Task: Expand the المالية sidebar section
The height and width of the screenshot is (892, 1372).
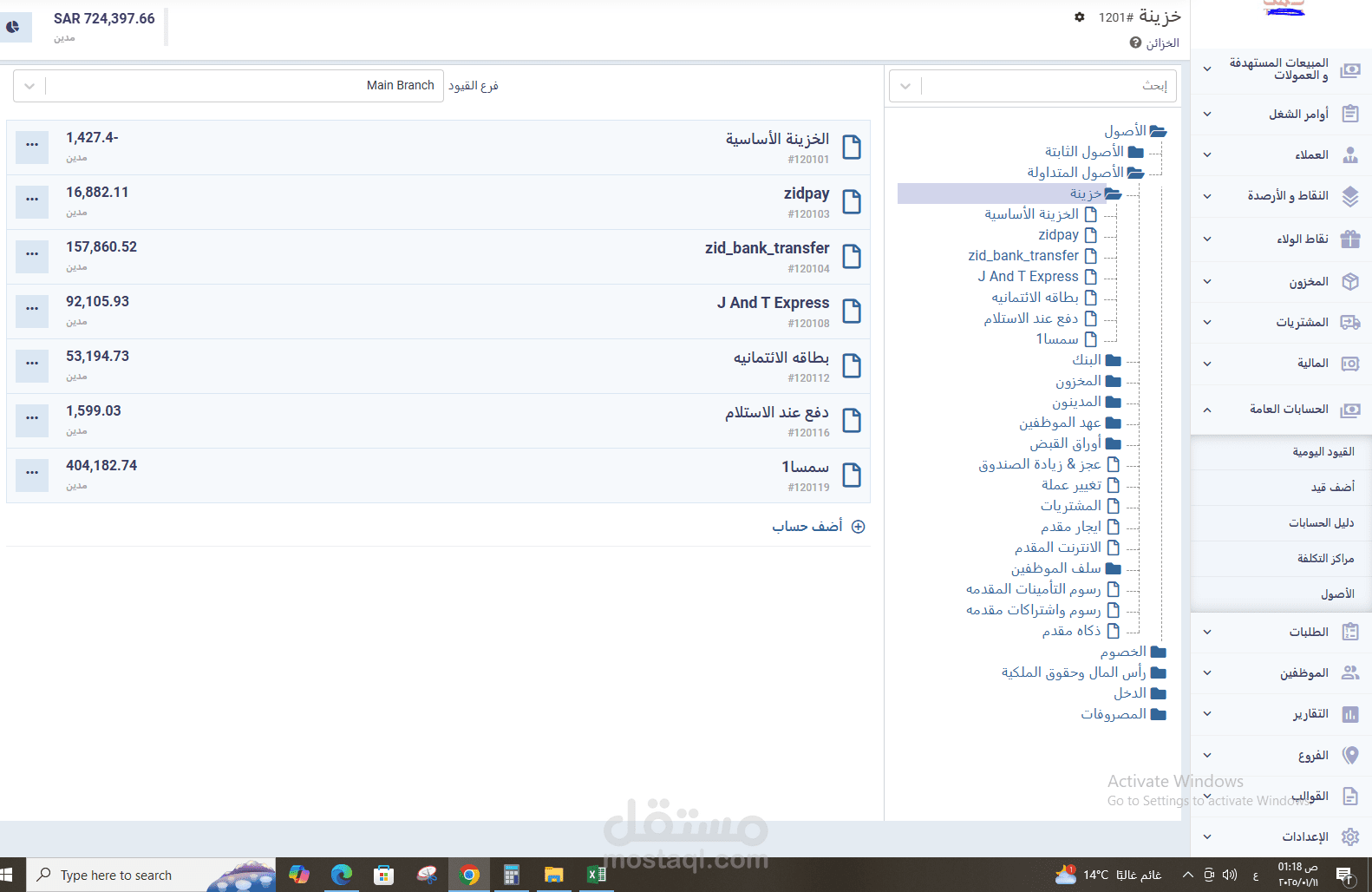Action: [x=1207, y=364]
